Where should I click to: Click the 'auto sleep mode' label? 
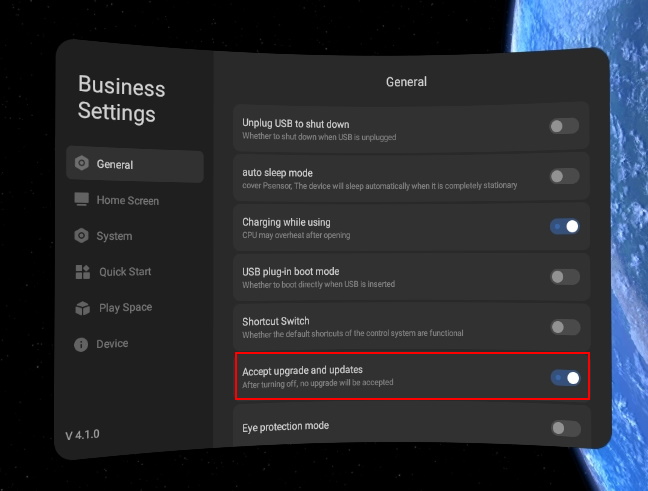[x=277, y=173]
